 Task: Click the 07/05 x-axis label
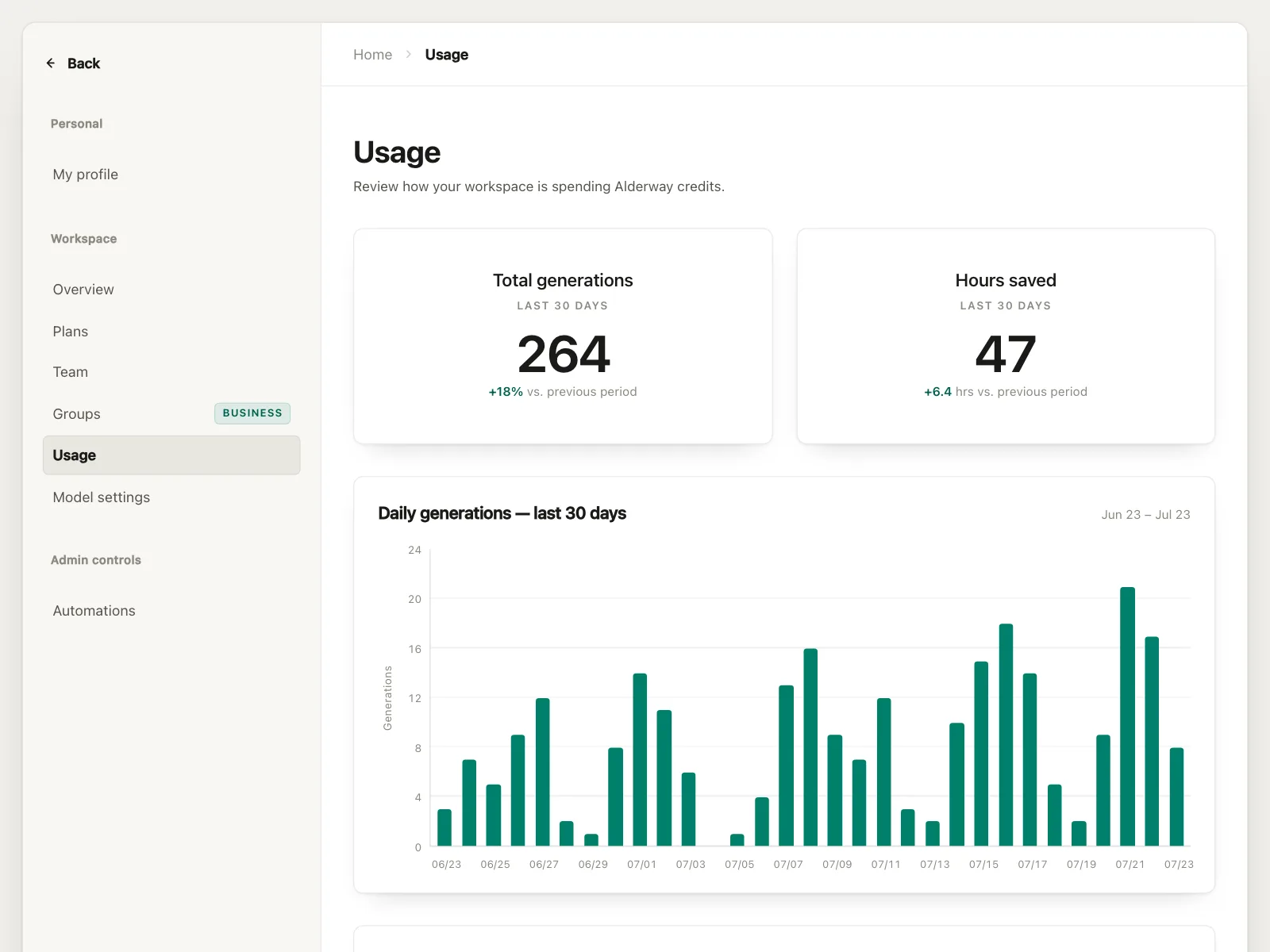[x=739, y=865]
